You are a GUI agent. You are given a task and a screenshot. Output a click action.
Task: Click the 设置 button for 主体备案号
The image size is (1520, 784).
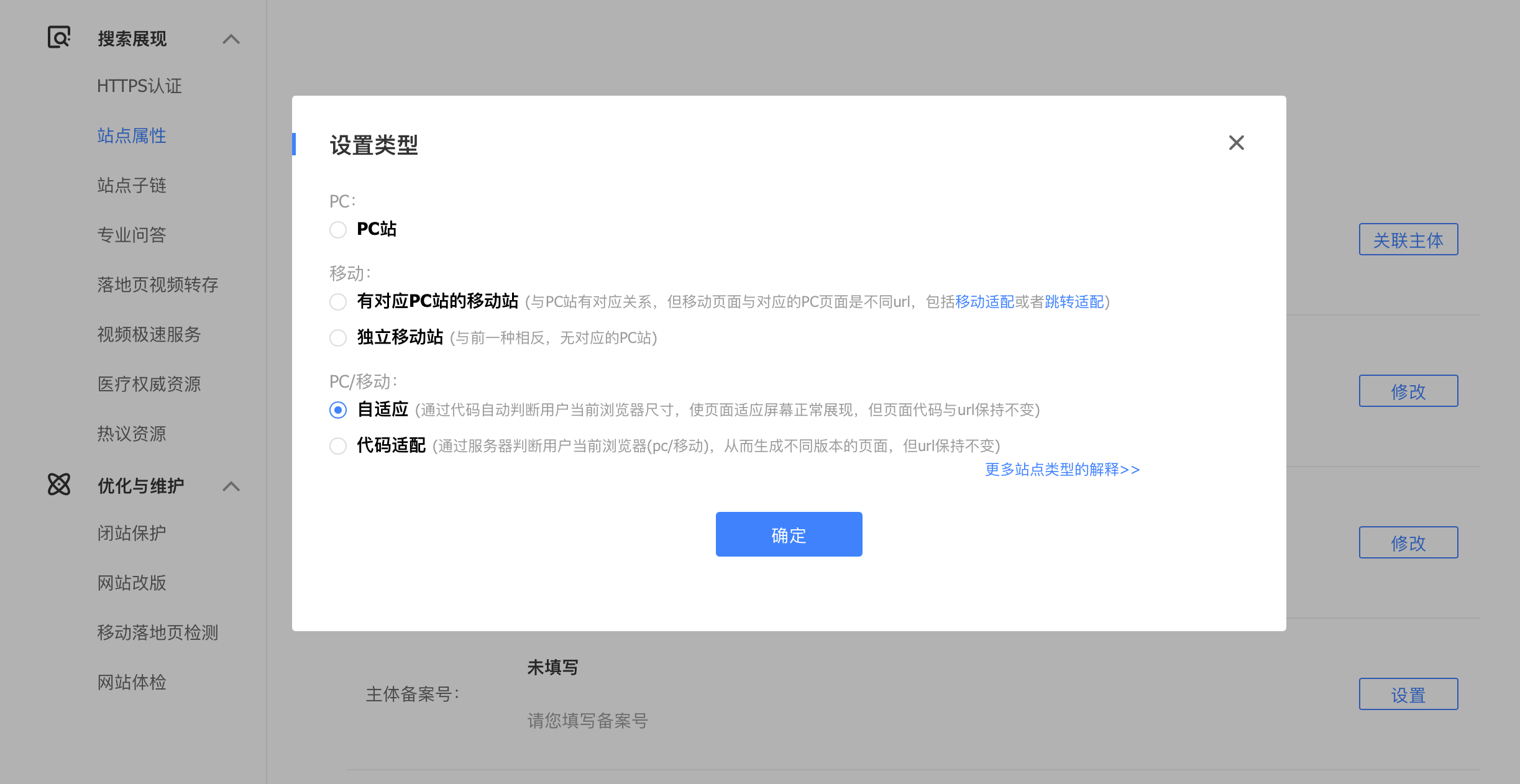click(1408, 693)
